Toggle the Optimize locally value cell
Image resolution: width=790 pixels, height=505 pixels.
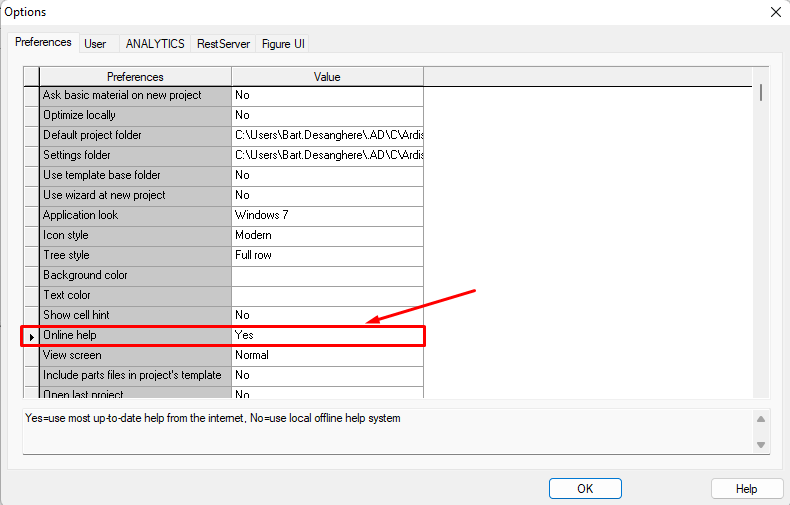click(x=327, y=115)
